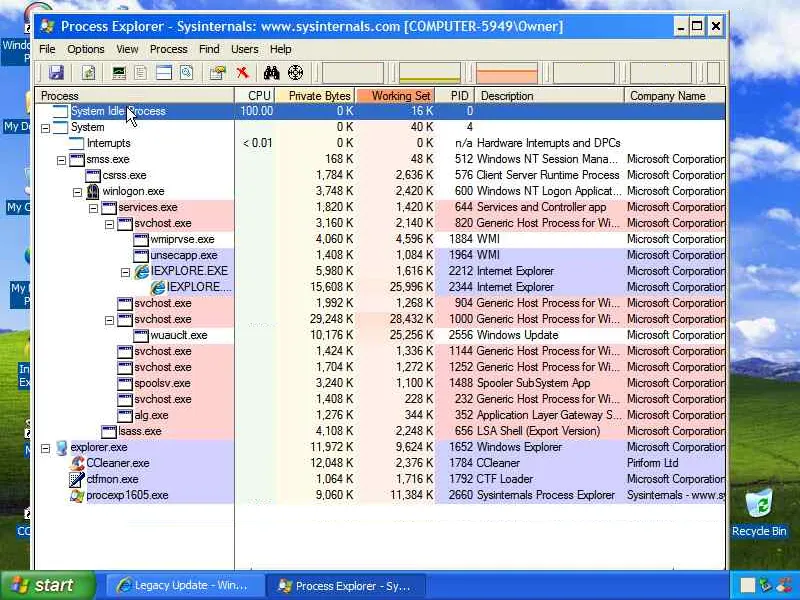Select the wmiprvse.exe process row
Viewport: 800px width, 600px height.
[380, 239]
